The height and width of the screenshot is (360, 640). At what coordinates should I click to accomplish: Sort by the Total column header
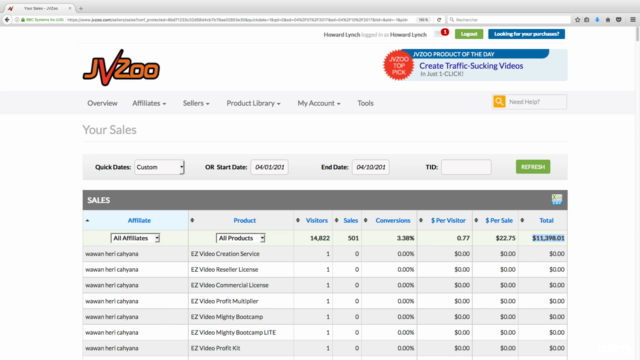tap(546, 220)
